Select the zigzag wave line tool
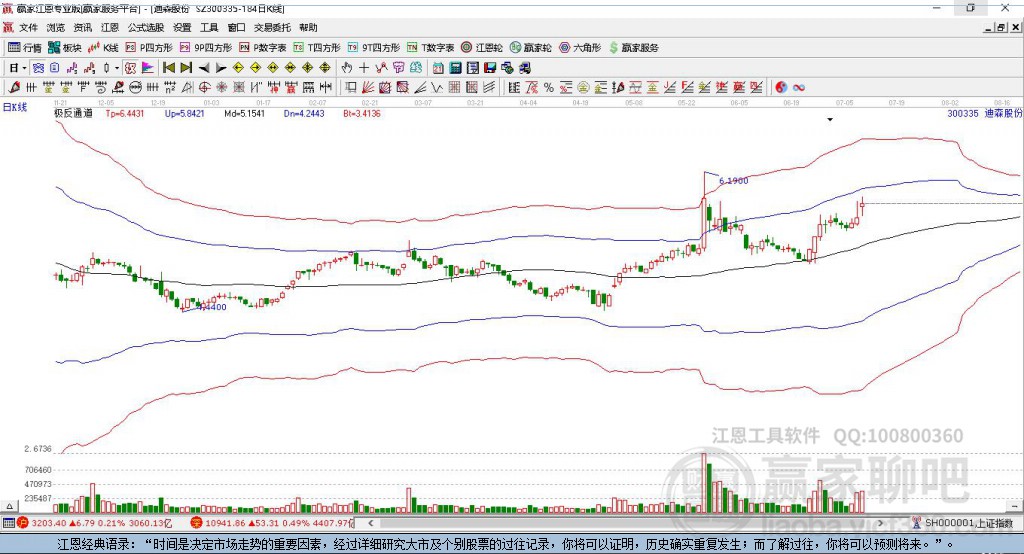The width and height of the screenshot is (1024, 554). (x=436, y=87)
